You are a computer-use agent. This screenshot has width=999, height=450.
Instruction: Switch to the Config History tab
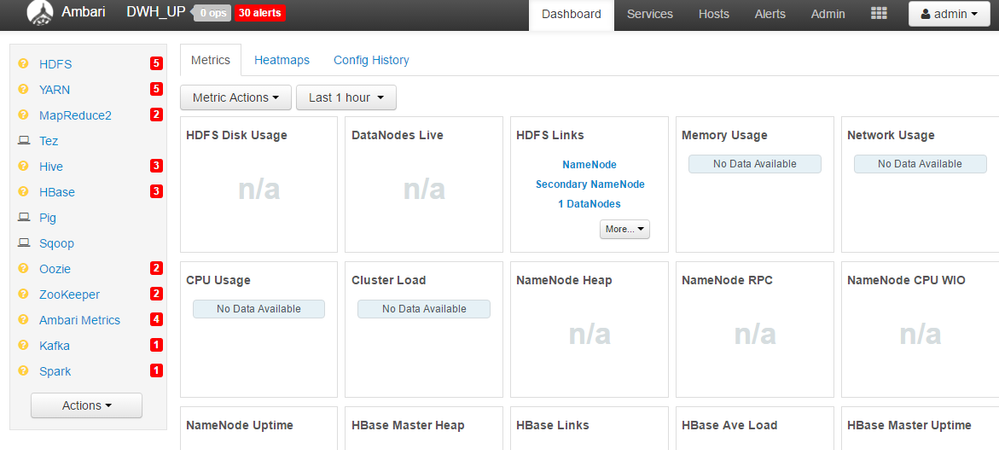tap(371, 60)
